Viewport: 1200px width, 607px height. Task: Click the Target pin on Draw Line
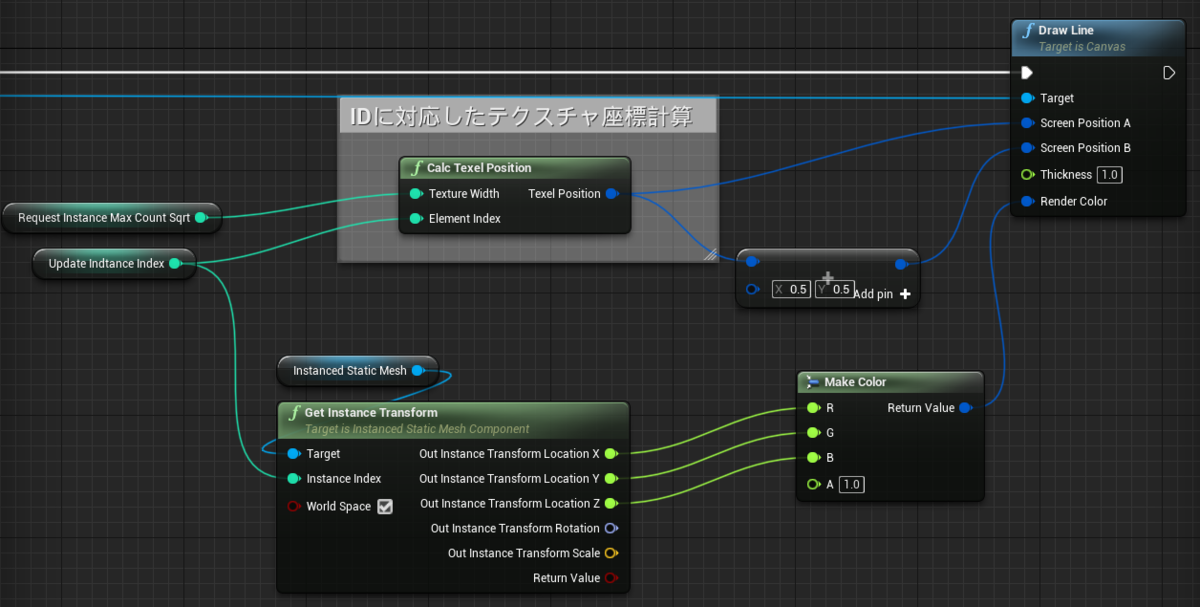[1026, 98]
